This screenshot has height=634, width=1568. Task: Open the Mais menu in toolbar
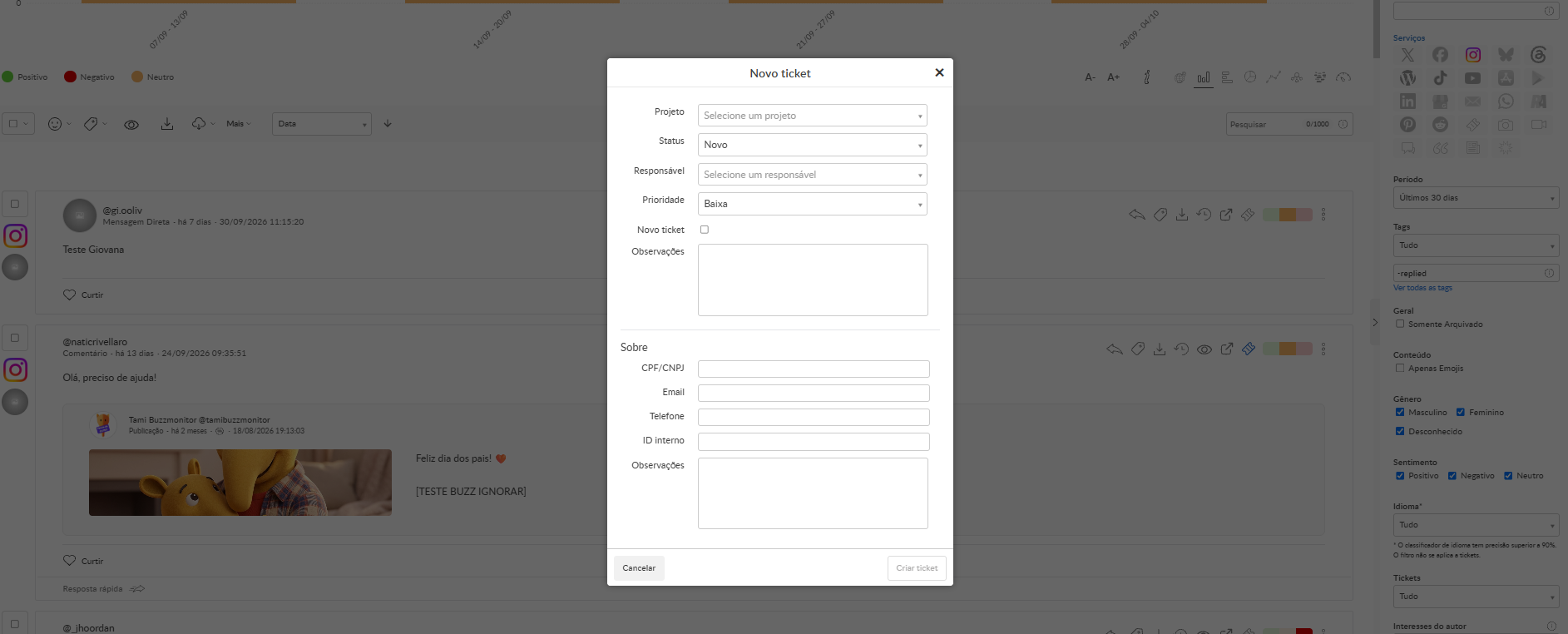[x=239, y=124]
